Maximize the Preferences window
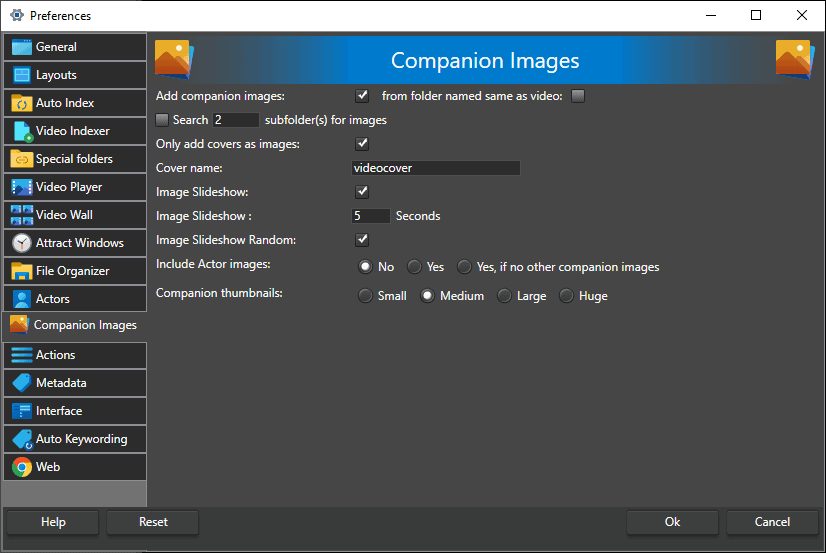Image resolution: width=826 pixels, height=553 pixels. pyautogui.click(x=756, y=15)
